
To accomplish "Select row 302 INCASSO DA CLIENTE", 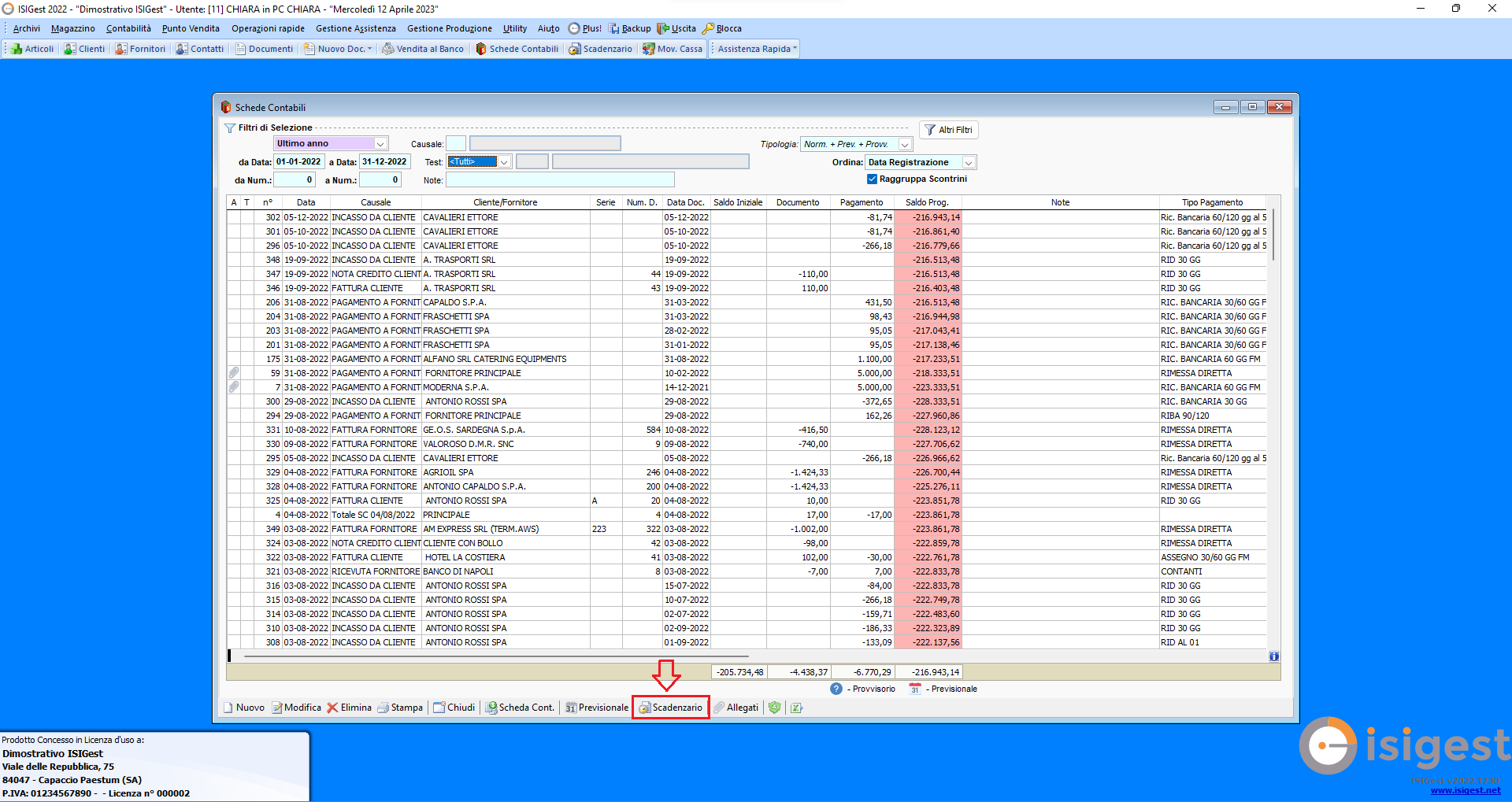I will pyautogui.click(x=747, y=217).
